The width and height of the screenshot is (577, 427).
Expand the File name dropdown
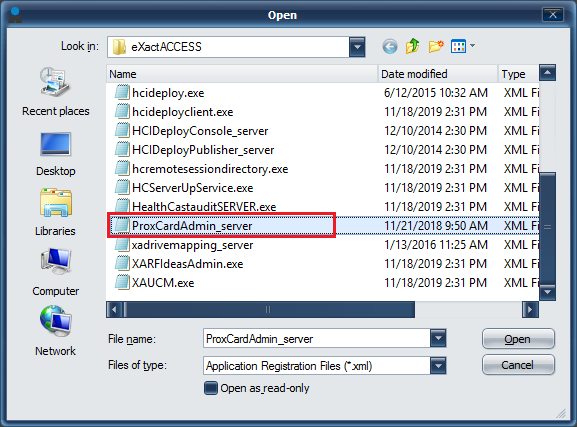[x=438, y=338]
